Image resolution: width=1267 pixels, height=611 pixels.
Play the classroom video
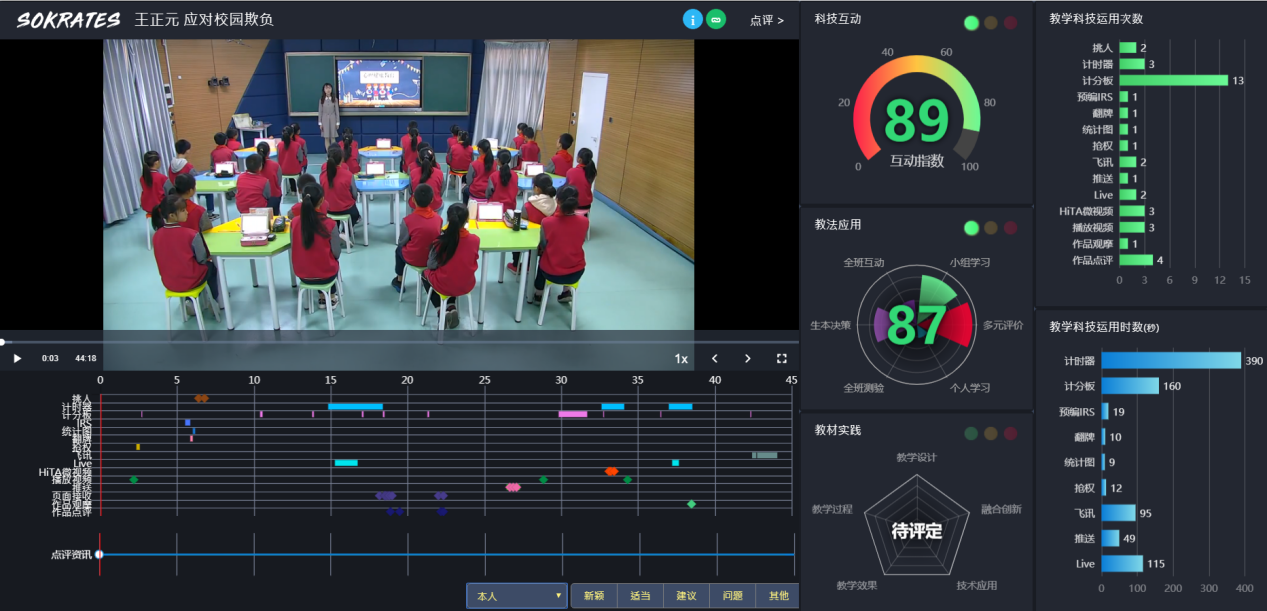17,358
